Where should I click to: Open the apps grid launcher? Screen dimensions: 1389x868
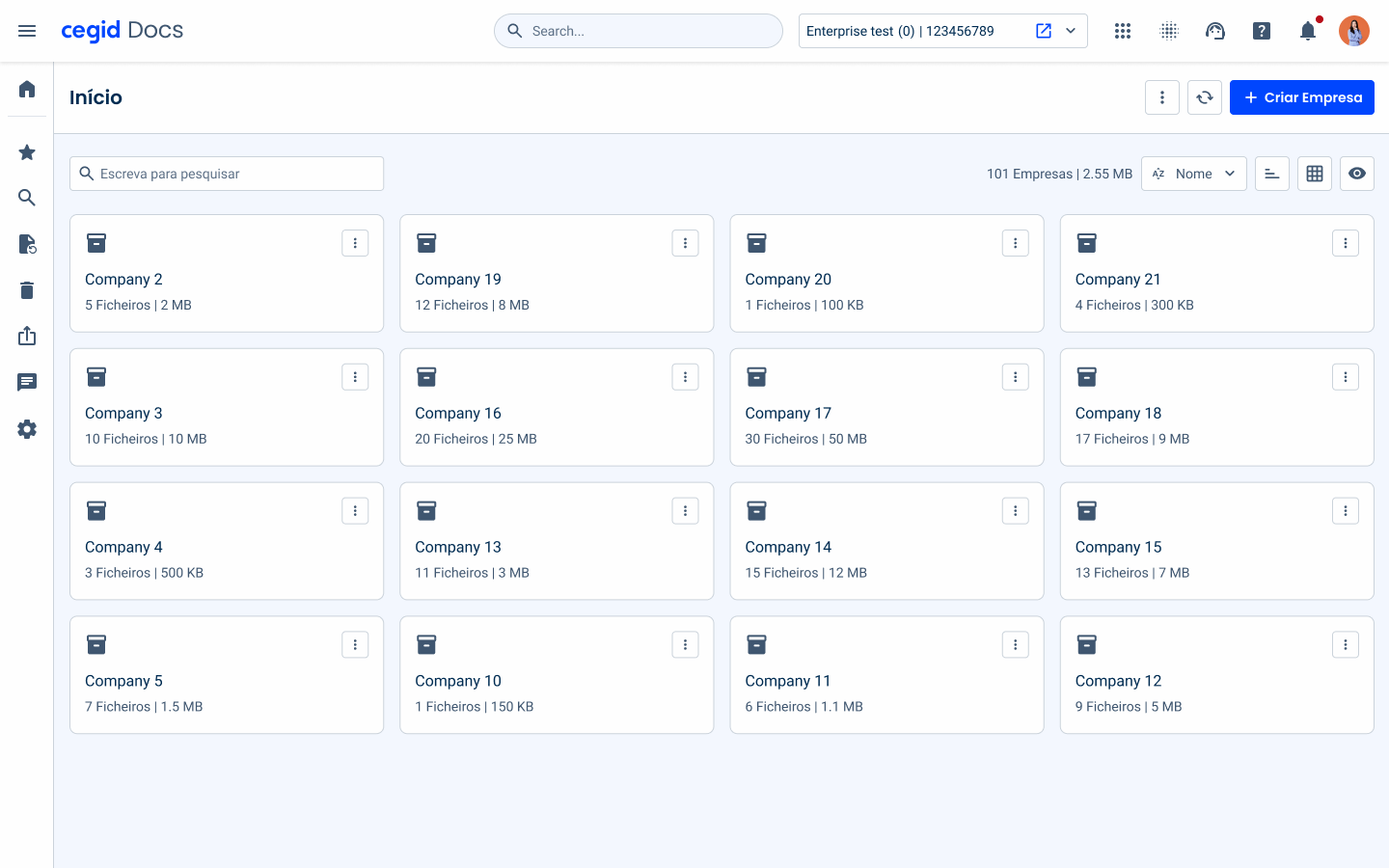[x=1123, y=31]
